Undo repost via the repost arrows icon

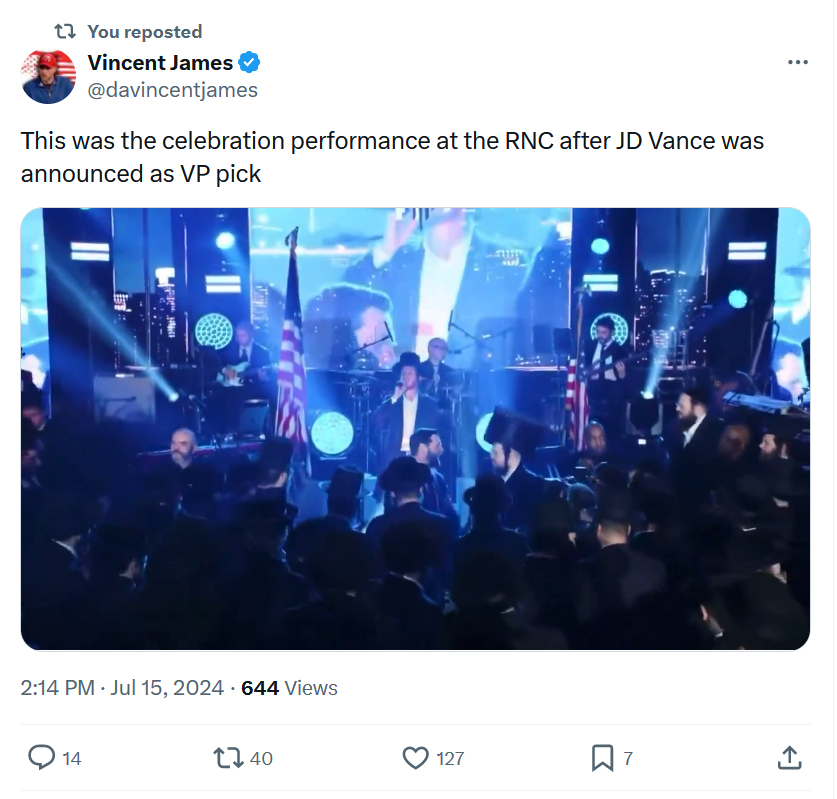[228, 758]
